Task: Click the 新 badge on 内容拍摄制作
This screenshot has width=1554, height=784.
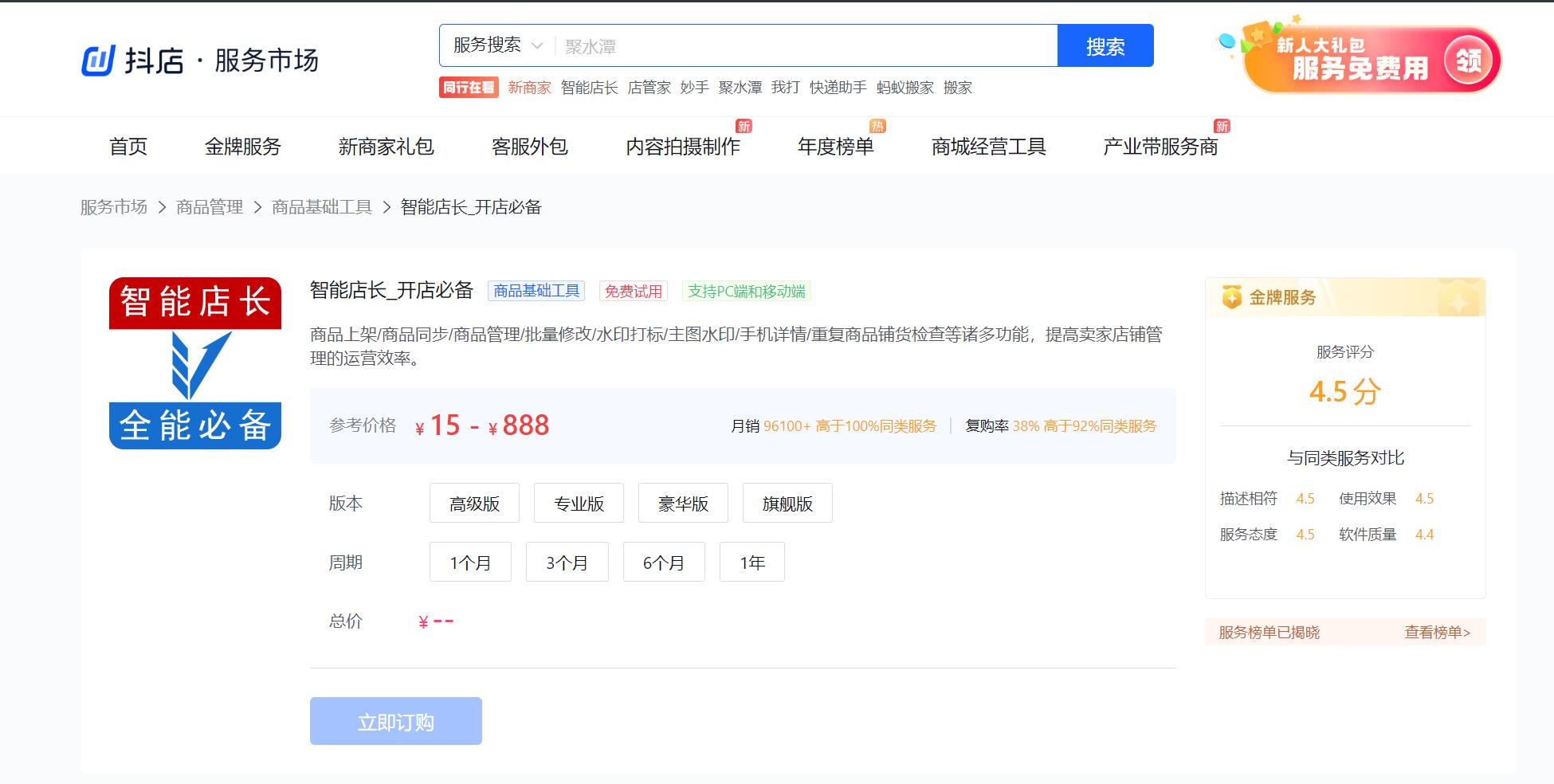Action: tap(744, 126)
